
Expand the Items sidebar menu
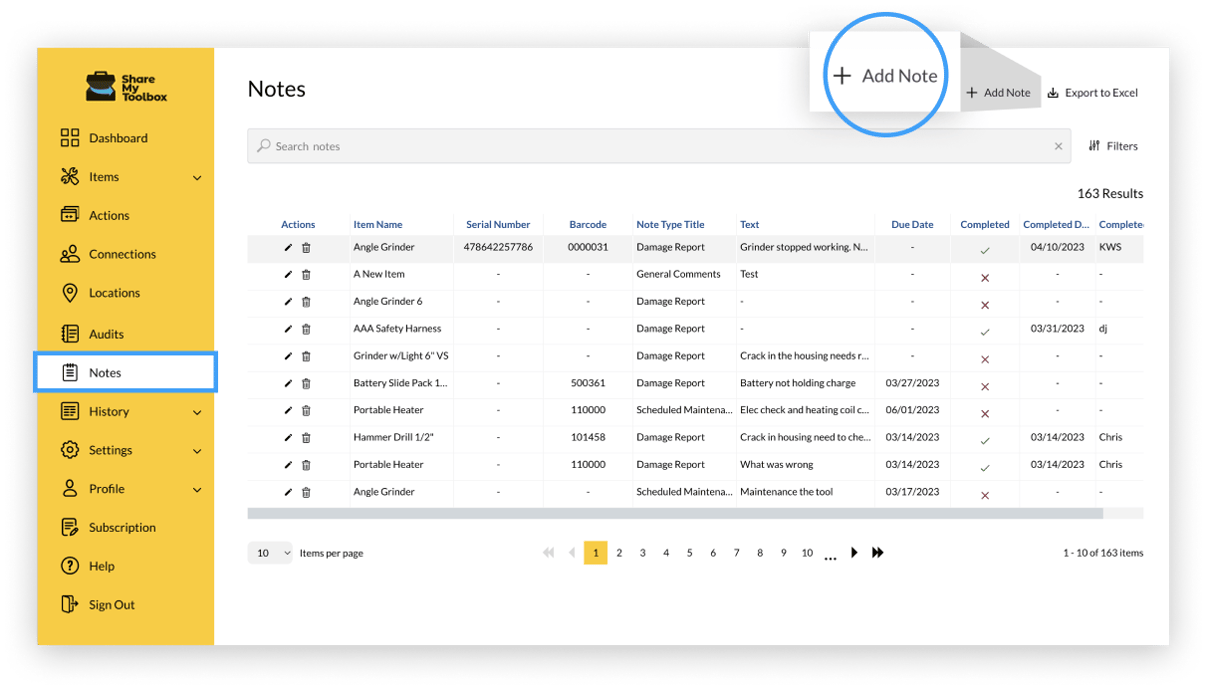(104, 176)
